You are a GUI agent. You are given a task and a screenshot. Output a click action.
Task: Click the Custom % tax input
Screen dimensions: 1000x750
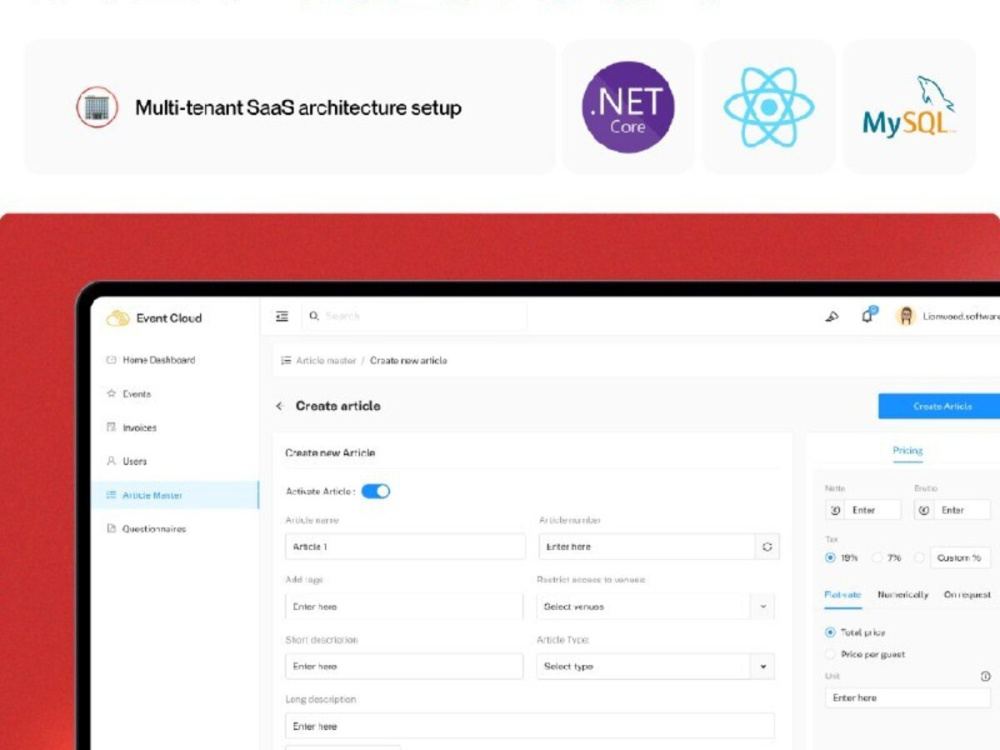click(x=960, y=557)
